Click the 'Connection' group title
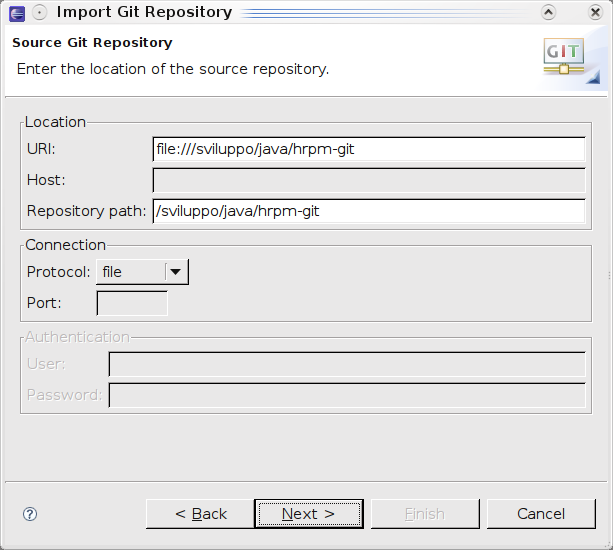 [65, 245]
